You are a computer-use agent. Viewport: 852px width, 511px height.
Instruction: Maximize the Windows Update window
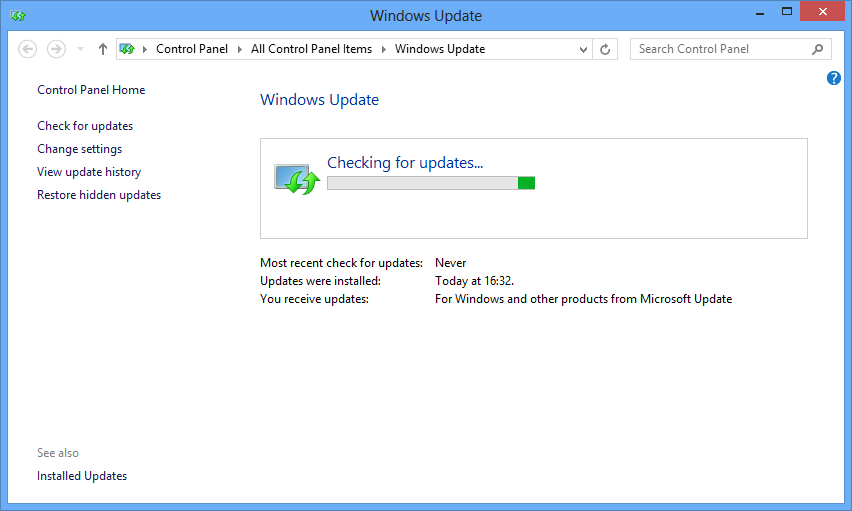(786, 11)
